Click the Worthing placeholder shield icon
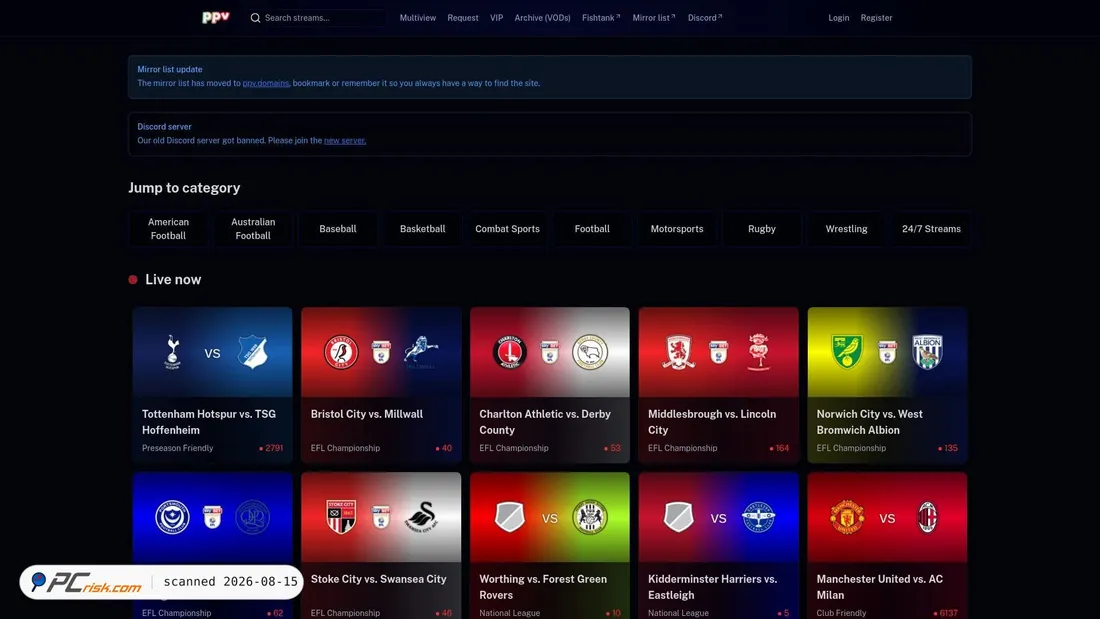The width and height of the screenshot is (1100, 619). 510,518
